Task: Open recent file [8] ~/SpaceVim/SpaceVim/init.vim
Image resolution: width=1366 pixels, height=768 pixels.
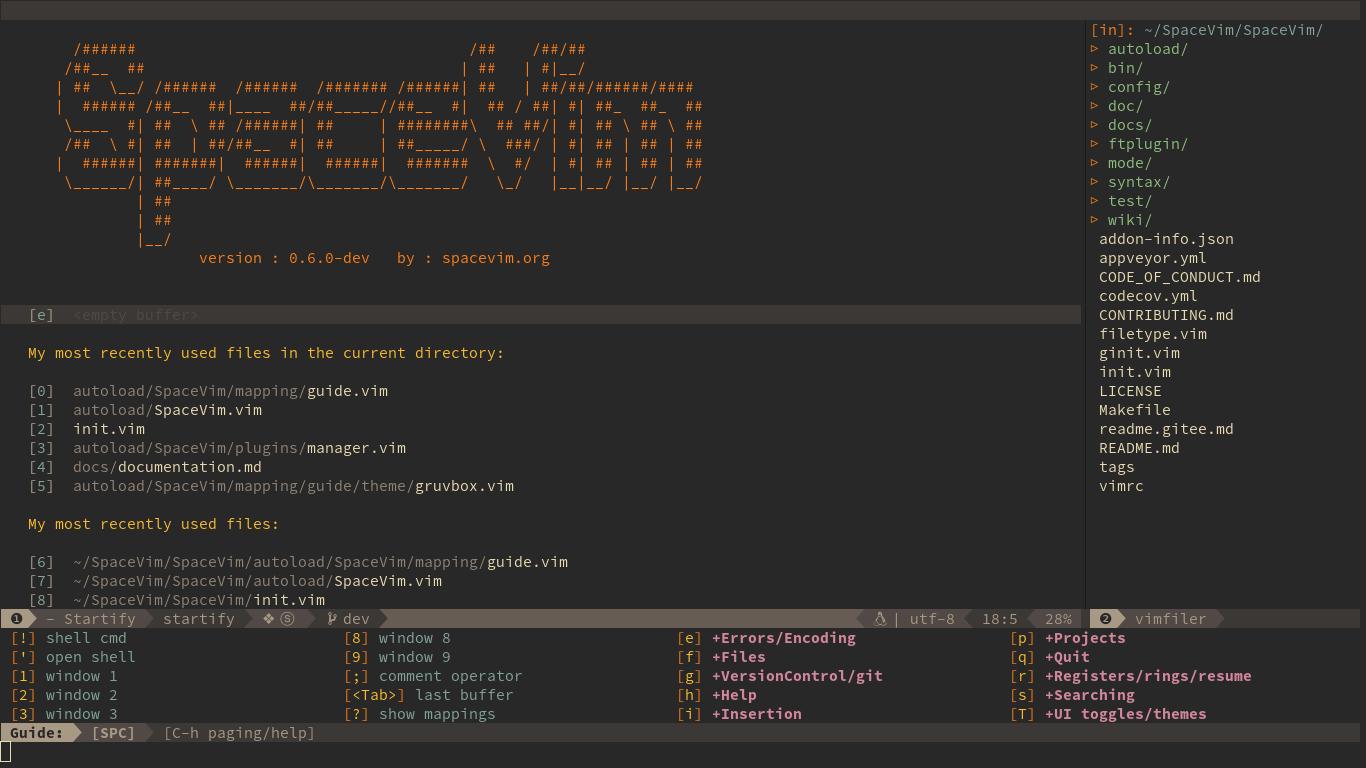Action: click(x=176, y=600)
